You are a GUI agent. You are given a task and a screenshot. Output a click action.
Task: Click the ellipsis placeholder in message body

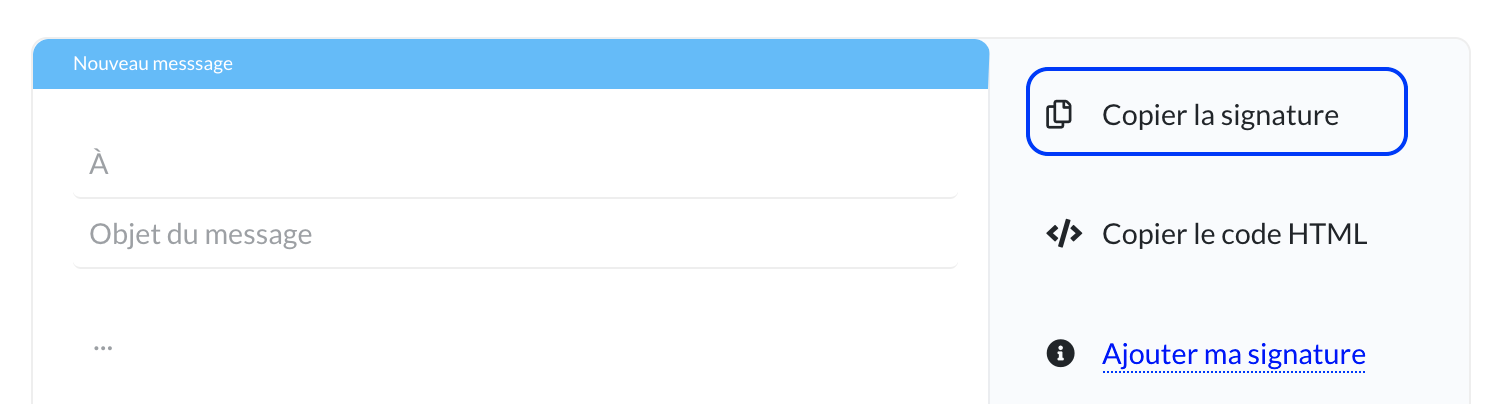102,348
